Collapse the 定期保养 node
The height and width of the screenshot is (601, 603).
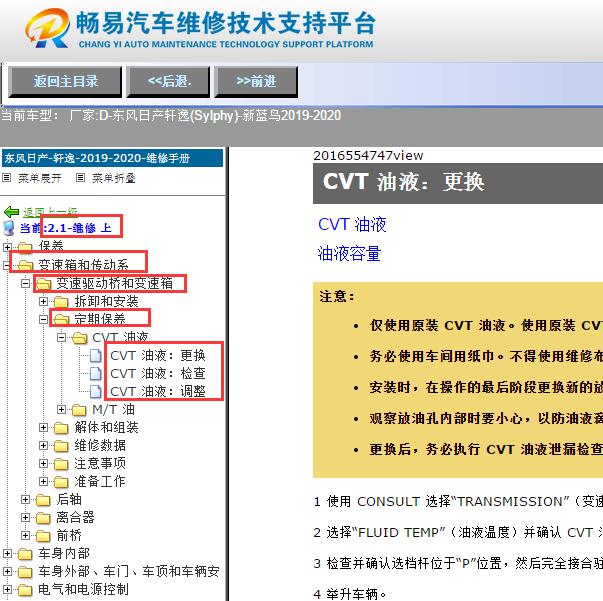click(43, 319)
